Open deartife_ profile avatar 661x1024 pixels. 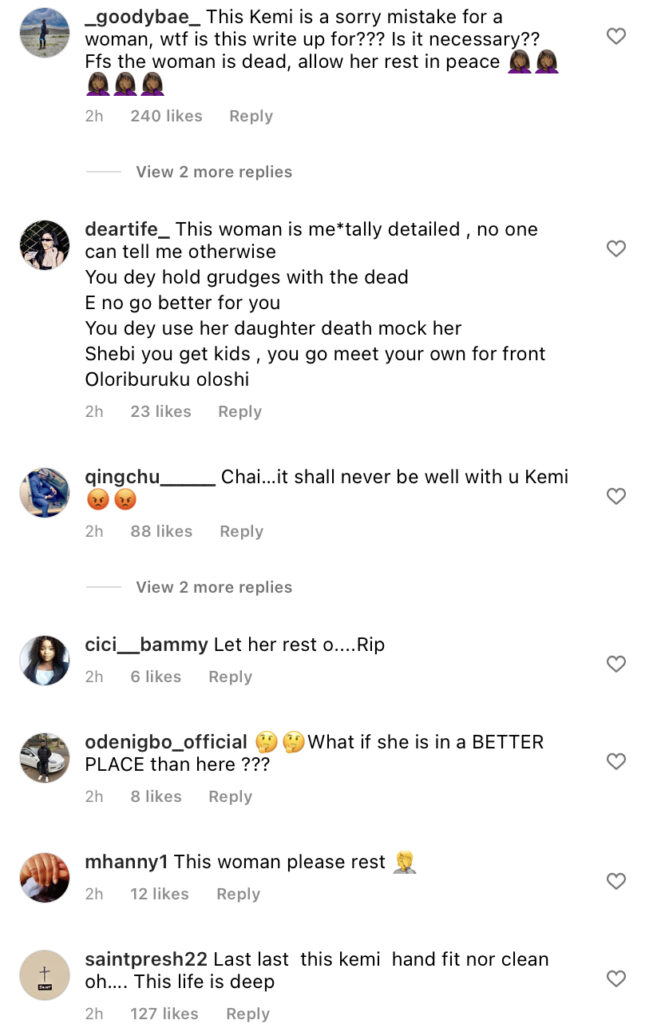(45, 245)
